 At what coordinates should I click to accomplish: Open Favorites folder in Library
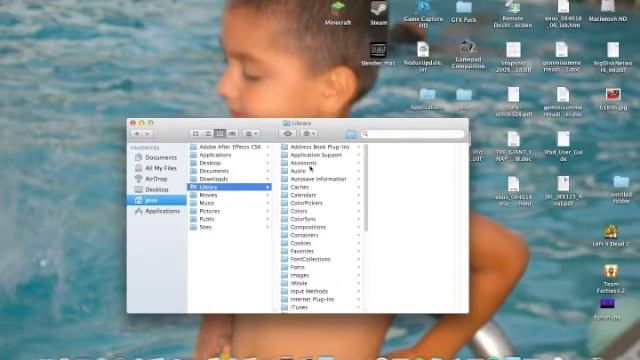(321, 251)
